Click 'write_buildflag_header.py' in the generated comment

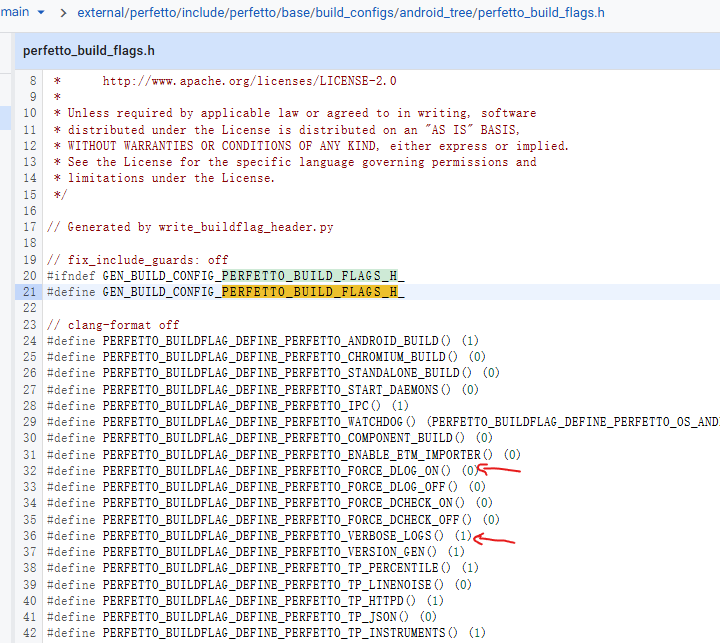pos(246,227)
